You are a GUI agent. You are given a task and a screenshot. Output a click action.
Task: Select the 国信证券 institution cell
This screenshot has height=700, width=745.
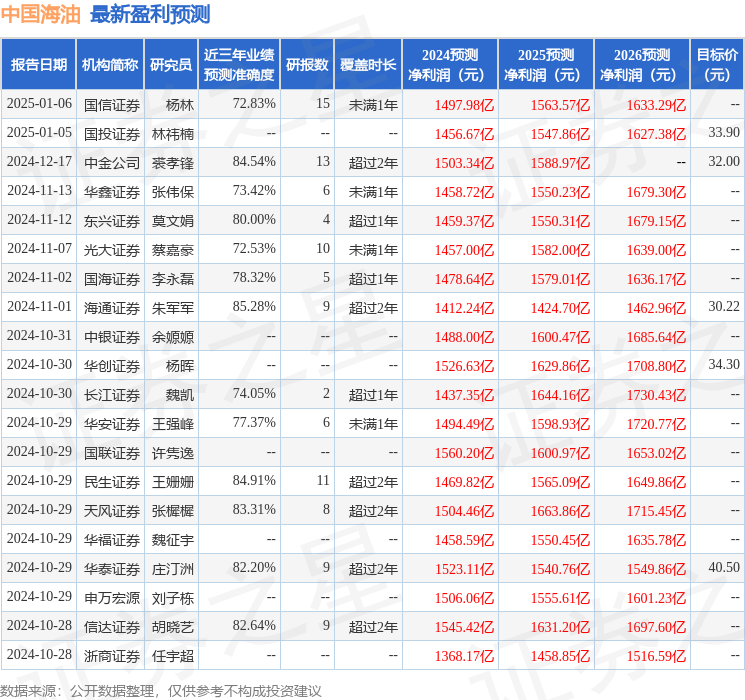pyautogui.click(x=112, y=105)
